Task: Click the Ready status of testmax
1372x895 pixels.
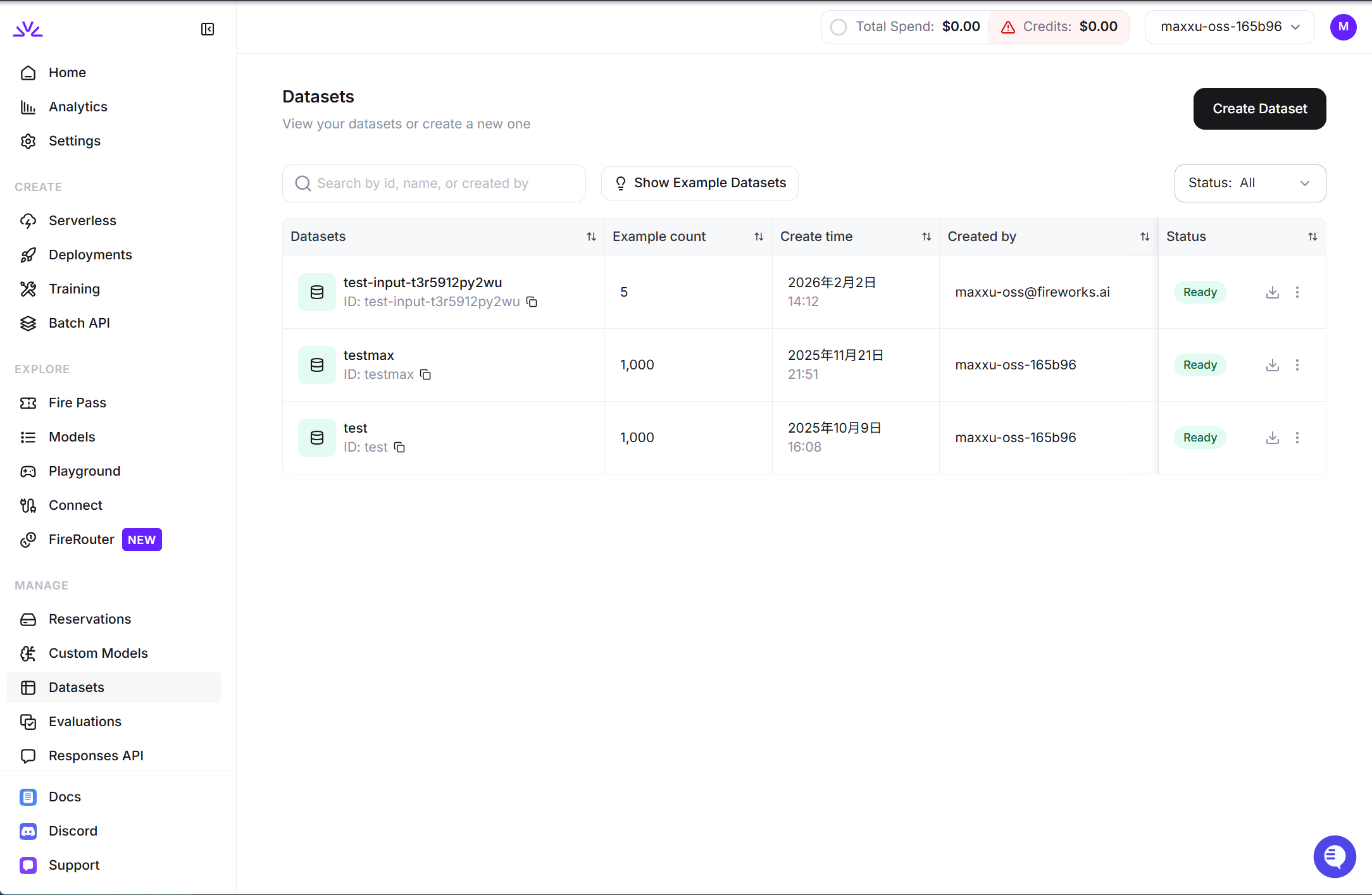Action: click(1200, 365)
